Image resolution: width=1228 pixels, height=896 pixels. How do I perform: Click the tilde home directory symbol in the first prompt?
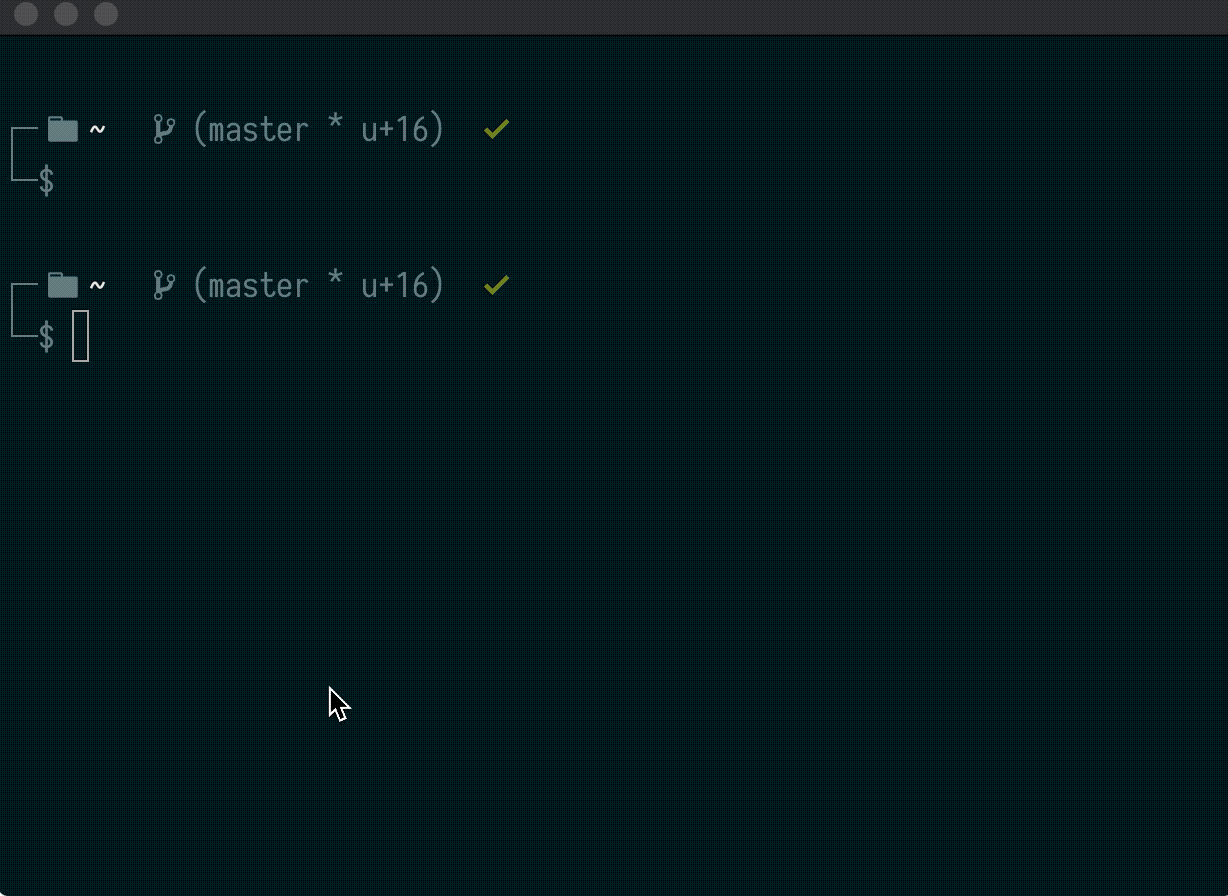point(97,128)
